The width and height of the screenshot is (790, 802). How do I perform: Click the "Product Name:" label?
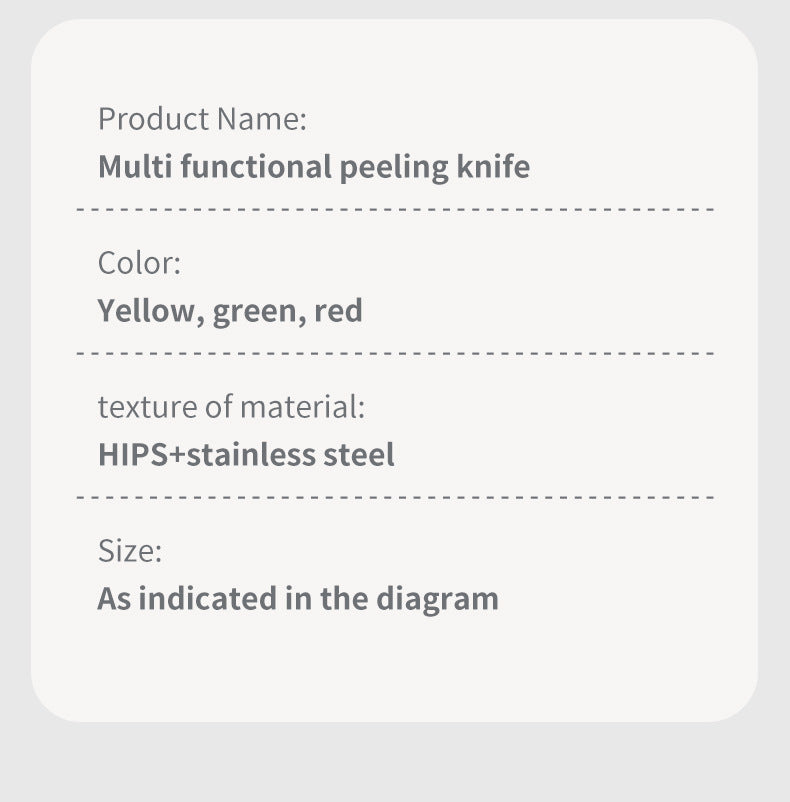click(x=202, y=119)
